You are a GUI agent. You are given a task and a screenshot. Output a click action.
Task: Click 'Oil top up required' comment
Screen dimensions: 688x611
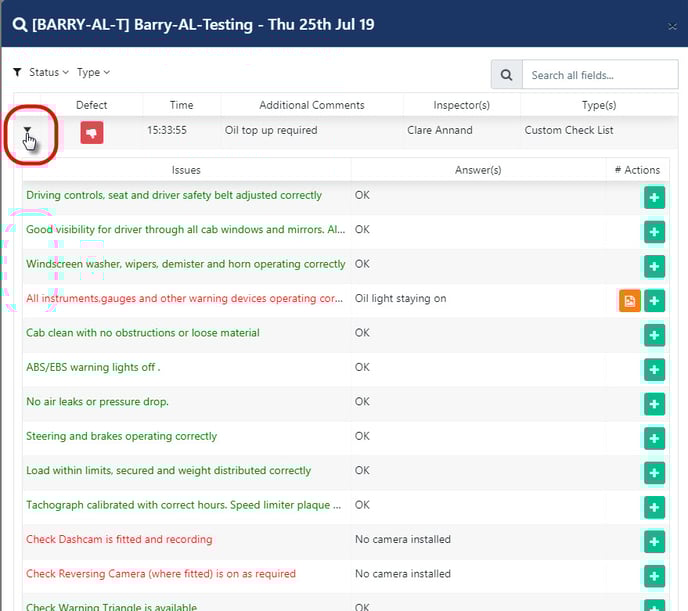pyautogui.click(x=271, y=130)
